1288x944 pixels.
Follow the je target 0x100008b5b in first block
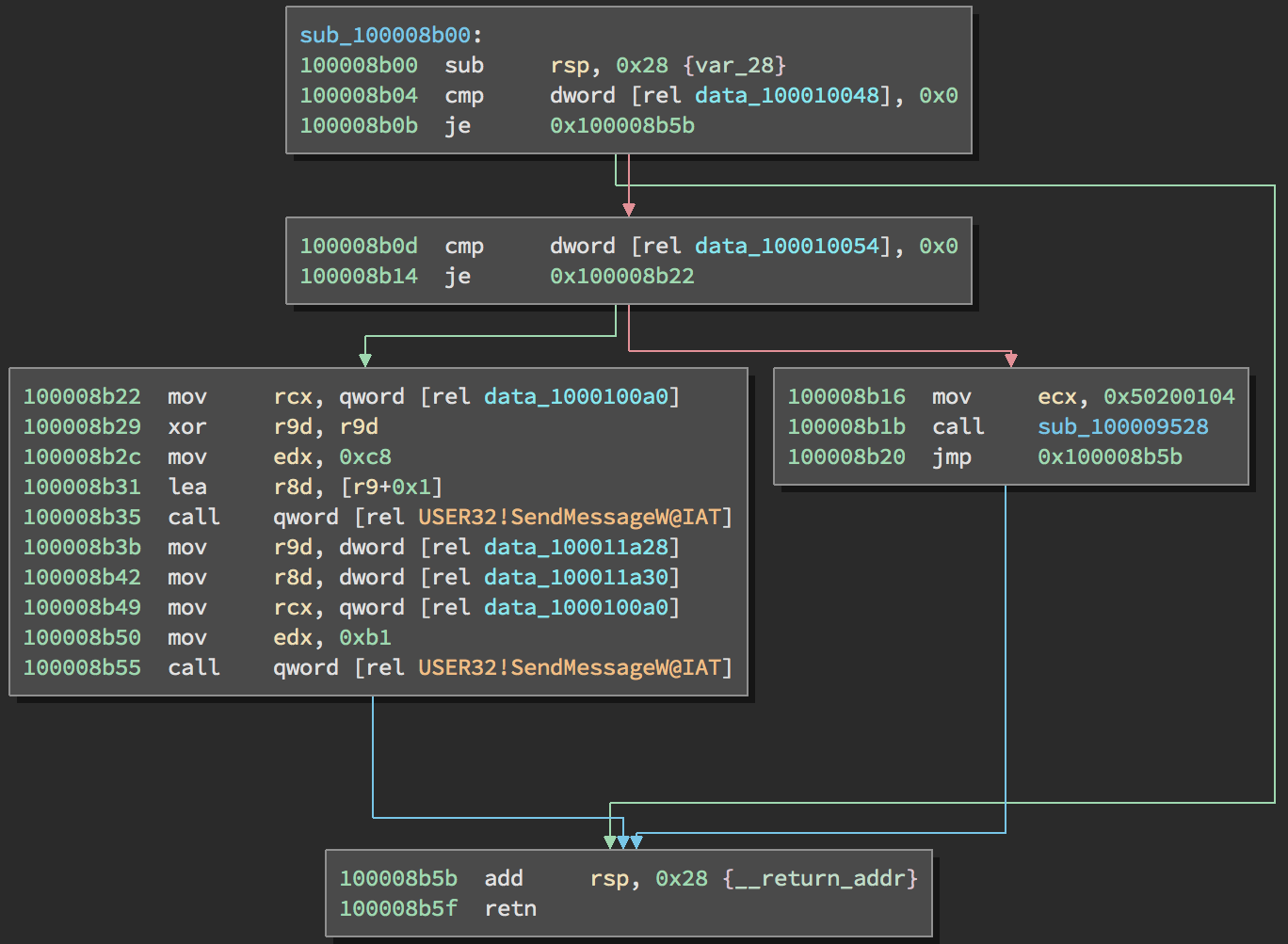click(621, 126)
